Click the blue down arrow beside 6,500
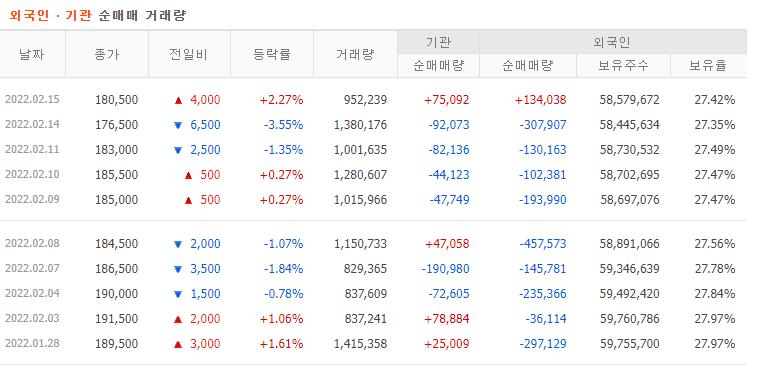This screenshot has width=757, height=371. [x=178, y=126]
